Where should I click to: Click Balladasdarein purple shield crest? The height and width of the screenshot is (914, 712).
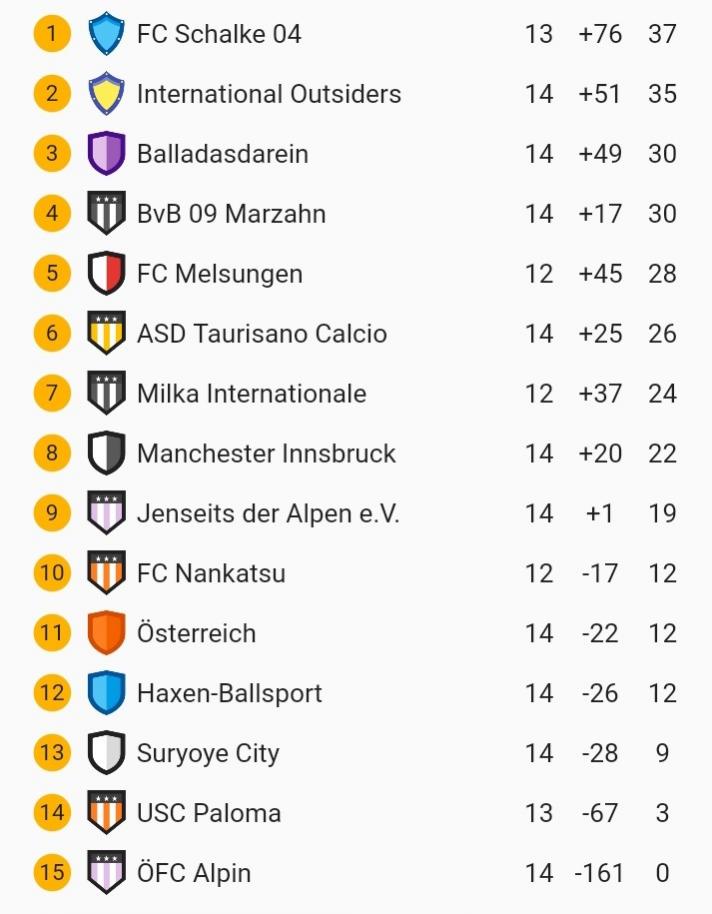pos(106,154)
